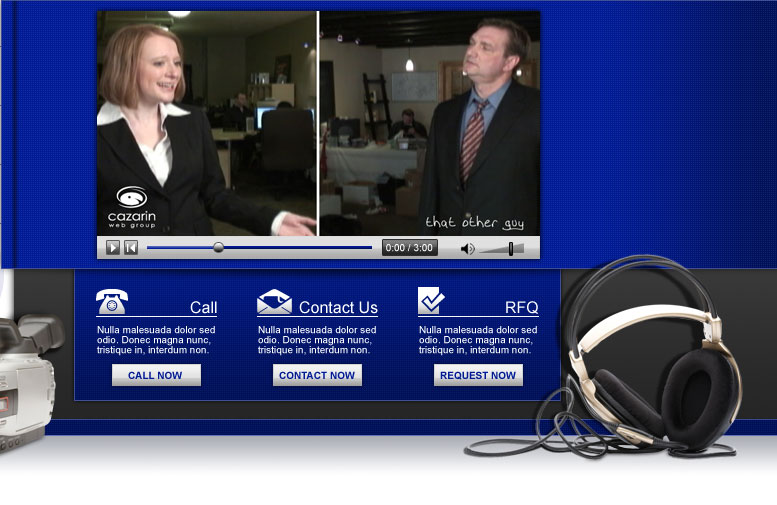This screenshot has width=777, height=505.
Task: Open the Contact Us heading link
Action: pyautogui.click(x=338, y=308)
